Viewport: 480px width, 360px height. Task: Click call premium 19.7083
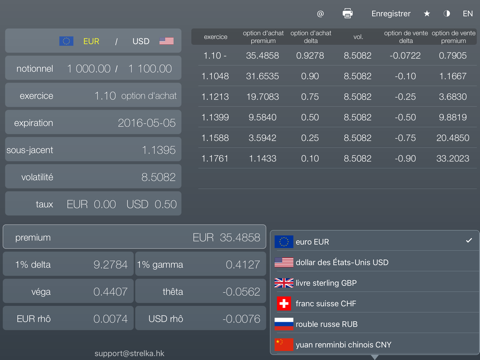262,97
